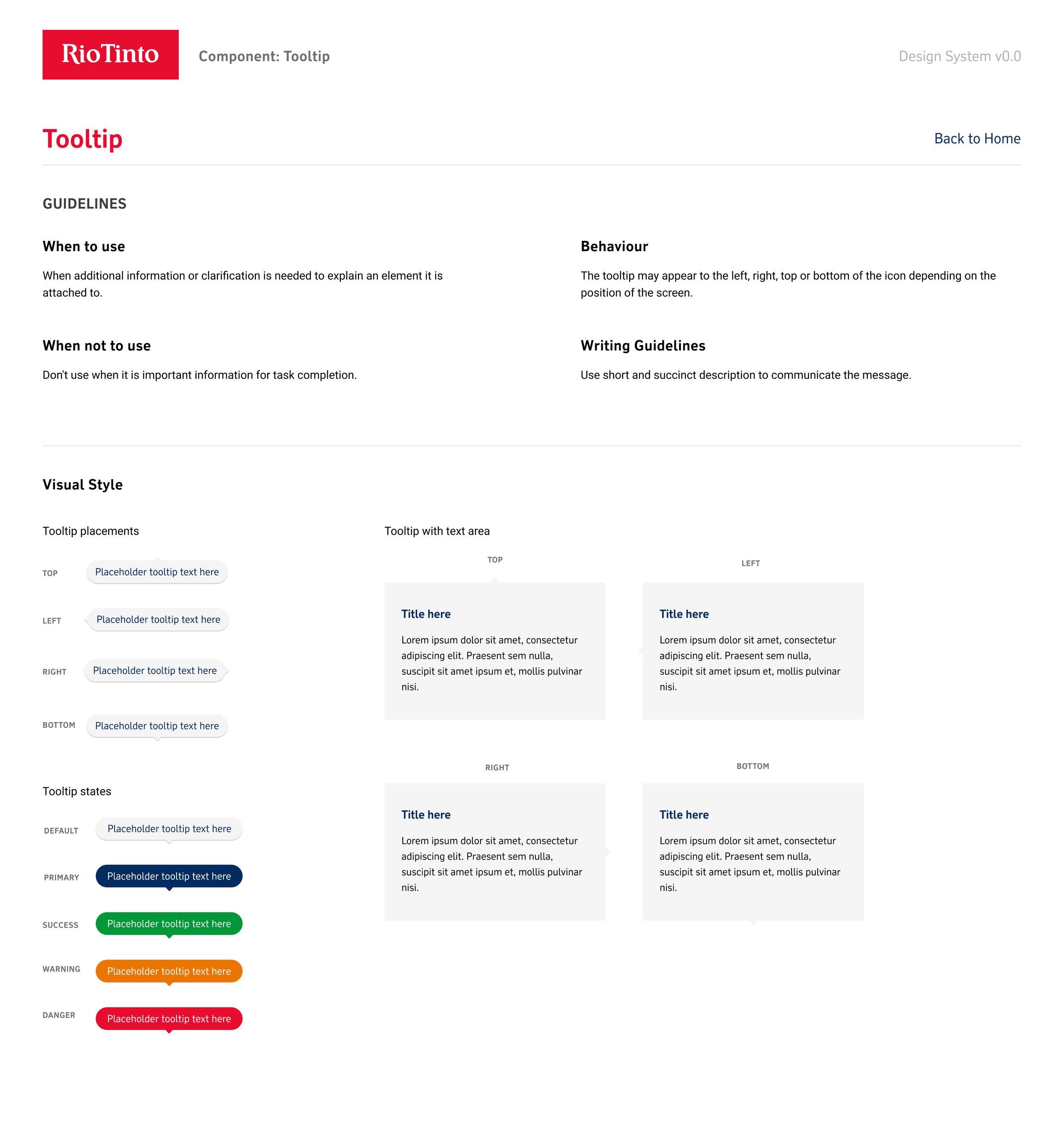Viewport: 1064px width, 1135px height.
Task: Click the navy PRIMARY tooltip pill
Action: pos(169,876)
